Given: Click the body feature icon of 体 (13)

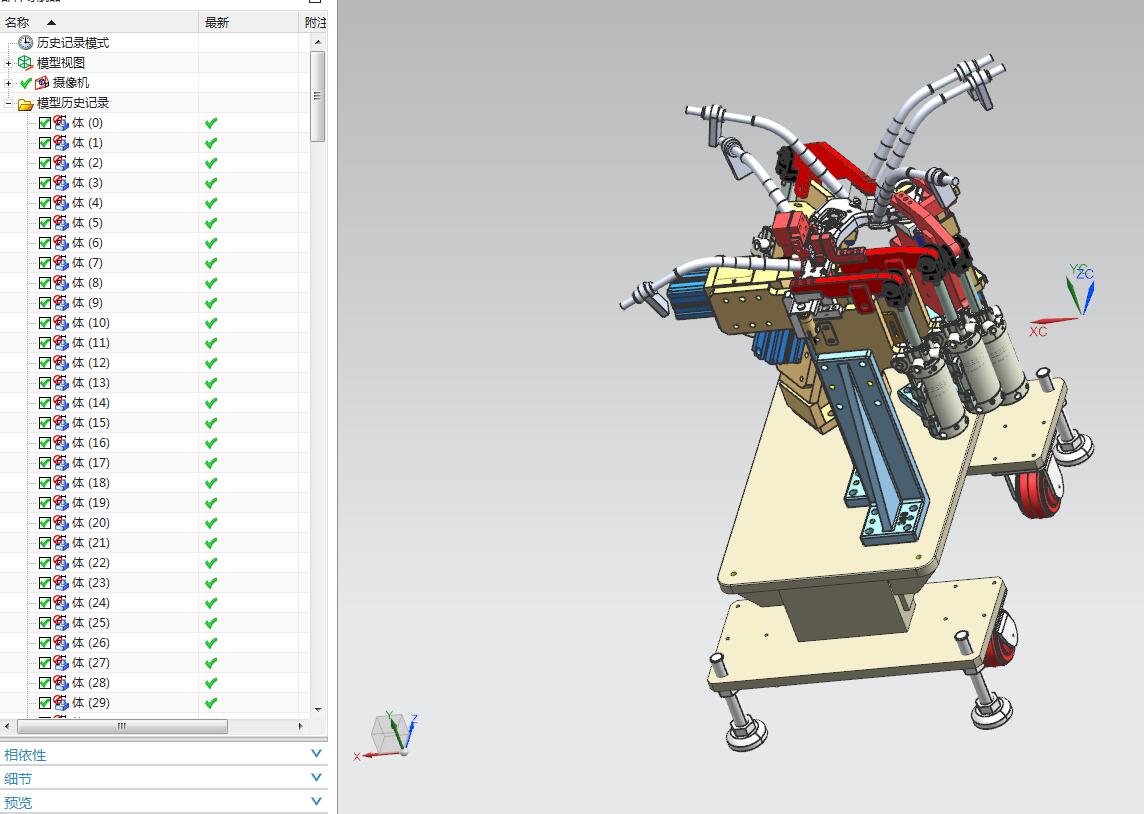Looking at the screenshot, I should pos(61,382).
